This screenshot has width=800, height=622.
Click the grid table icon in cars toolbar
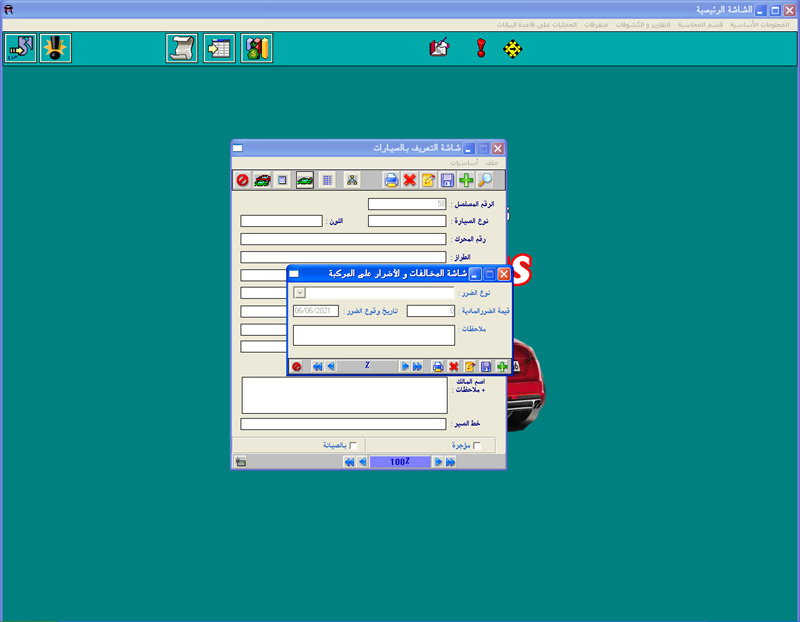point(327,180)
